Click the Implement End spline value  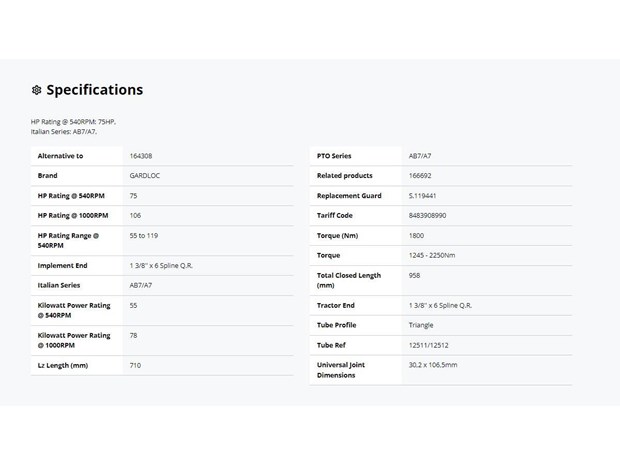pos(161,266)
